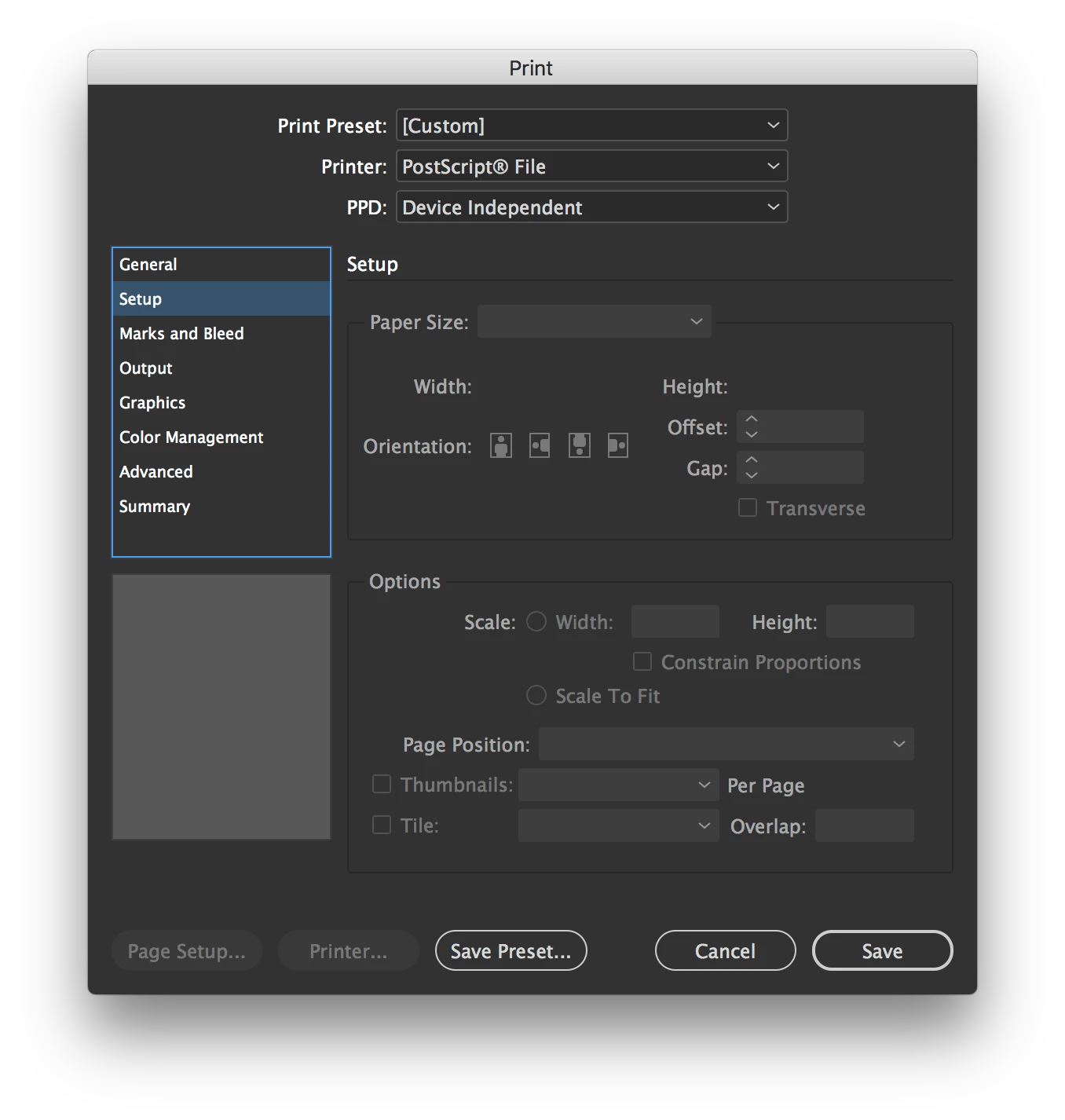Click the Scale Width input field

pos(675,621)
